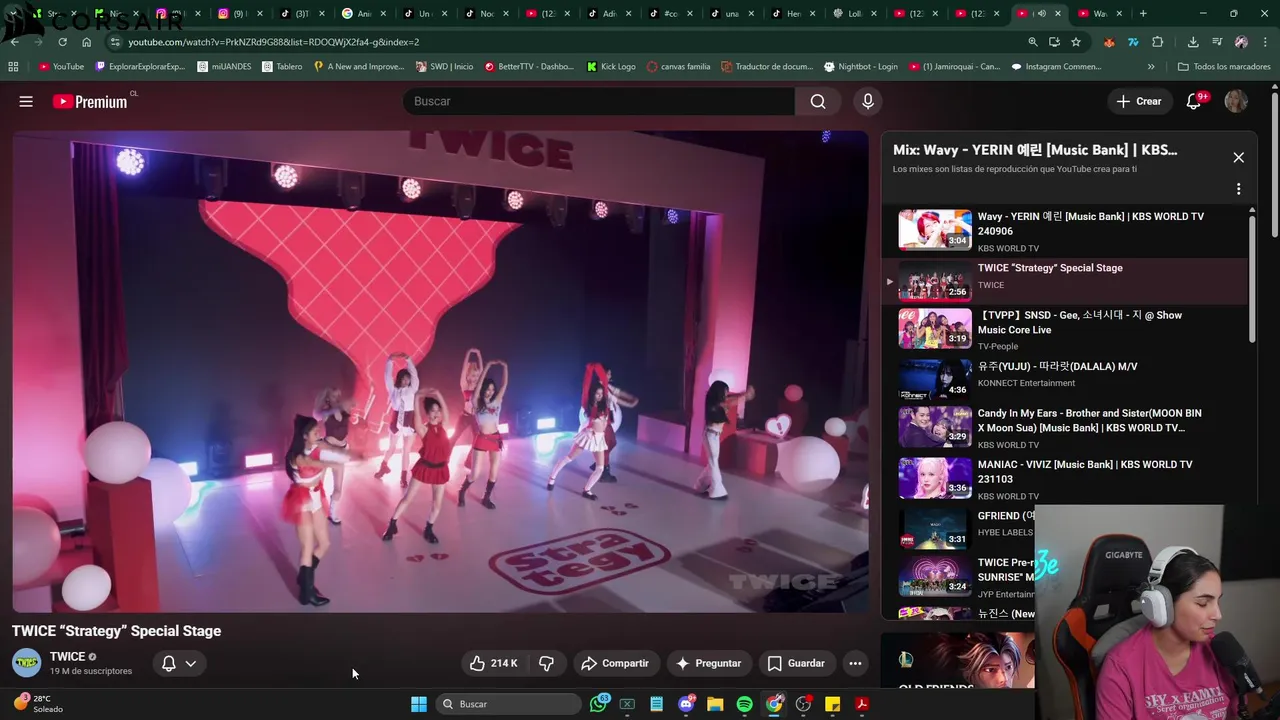This screenshot has width=1280, height=720.
Task: Open the YouTube hamburger guide menu
Action: coord(26,101)
